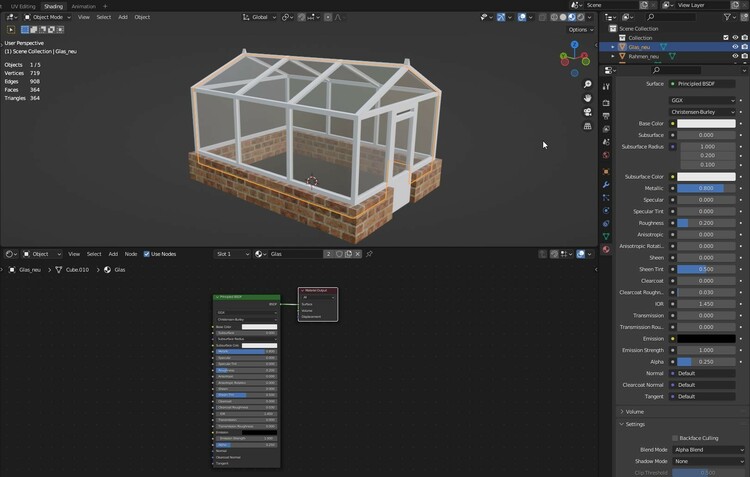Open the viewport Add menu

pyautogui.click(x=123, y=17)
